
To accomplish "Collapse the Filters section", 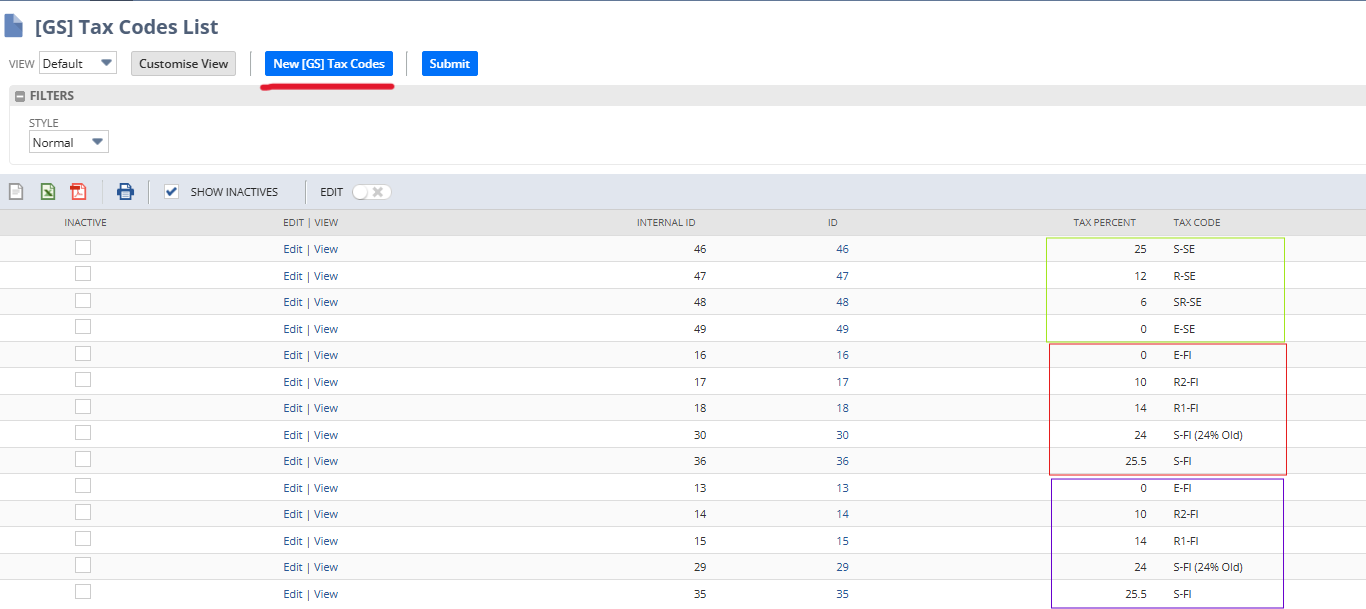I will coord(20,96).
